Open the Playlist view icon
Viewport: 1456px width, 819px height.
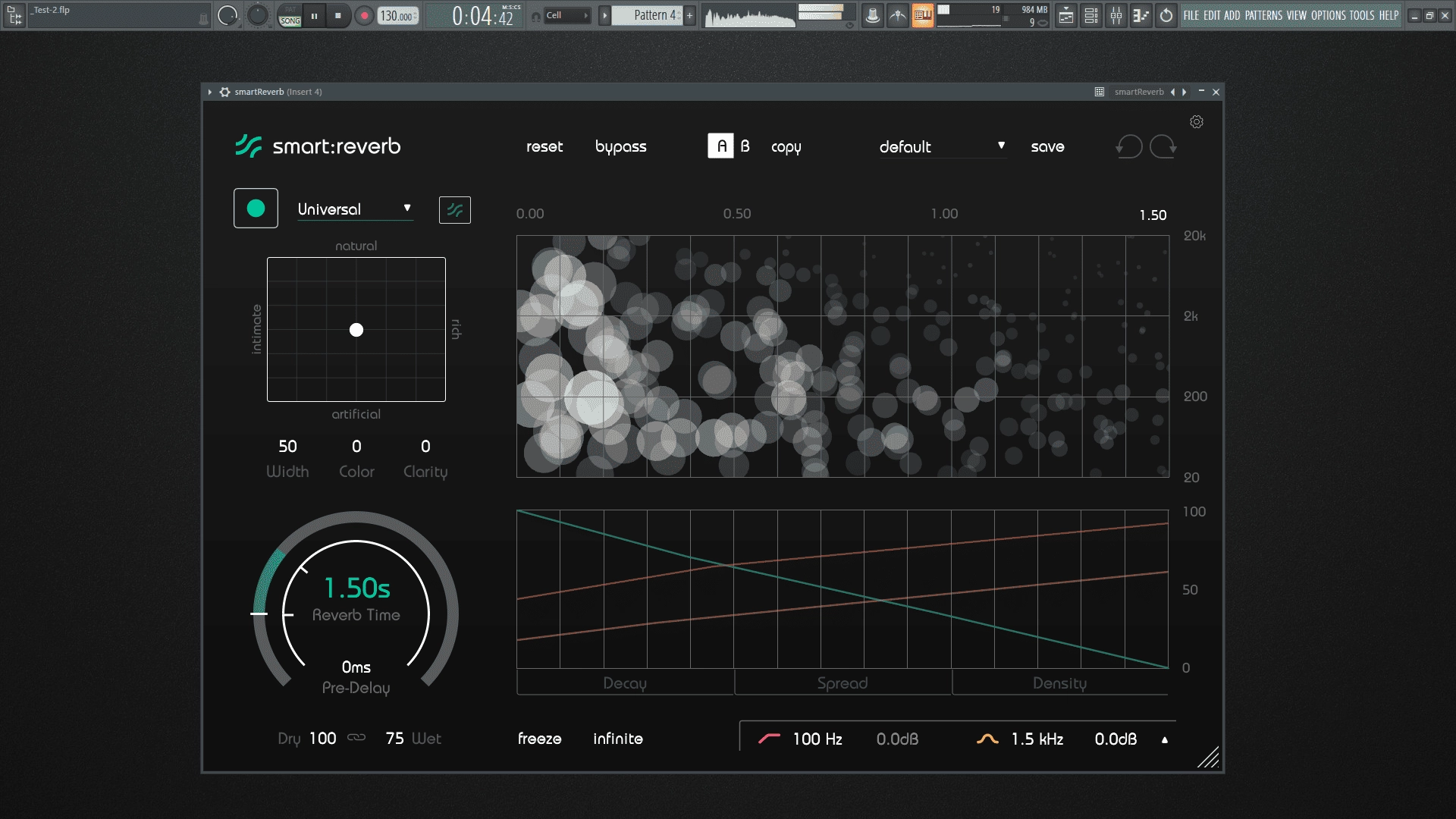point(1066,15)
